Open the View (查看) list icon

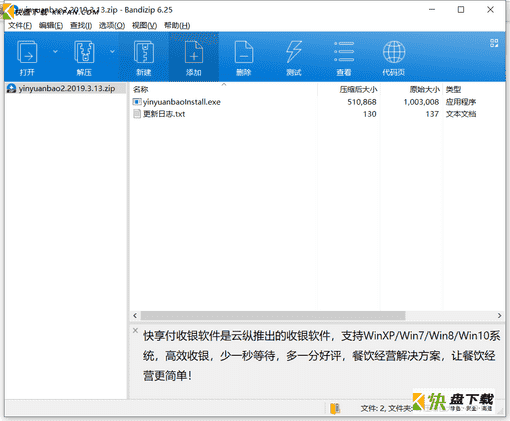pyautogui.click(x=344, y=57)
